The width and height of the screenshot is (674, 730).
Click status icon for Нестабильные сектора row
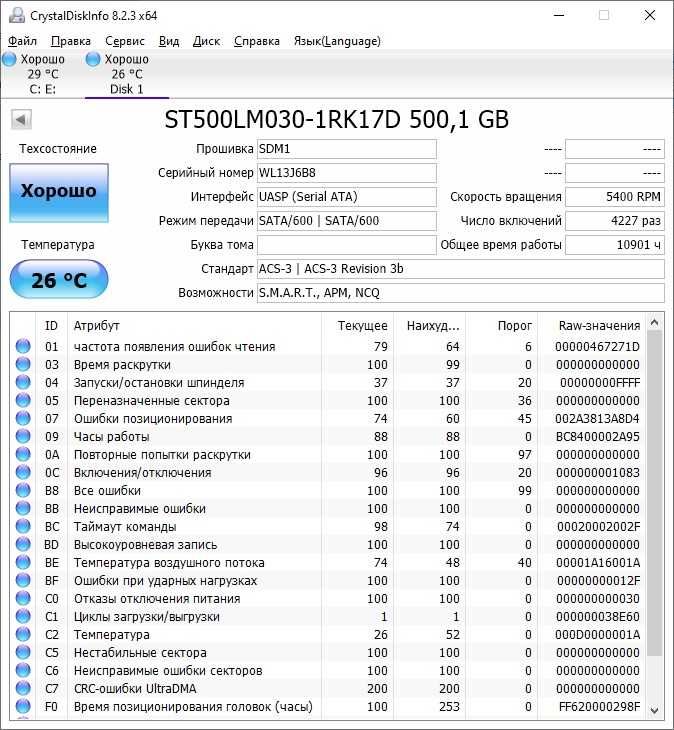tap(23, 652)
